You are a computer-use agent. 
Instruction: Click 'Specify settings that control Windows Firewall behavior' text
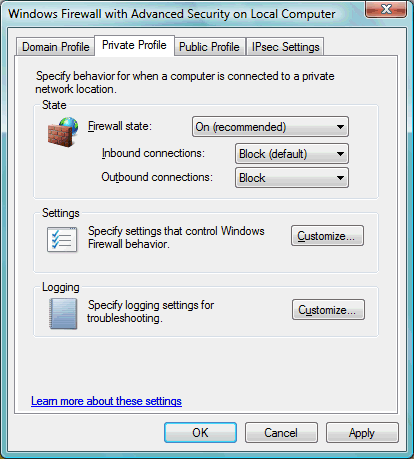(176, 237)
